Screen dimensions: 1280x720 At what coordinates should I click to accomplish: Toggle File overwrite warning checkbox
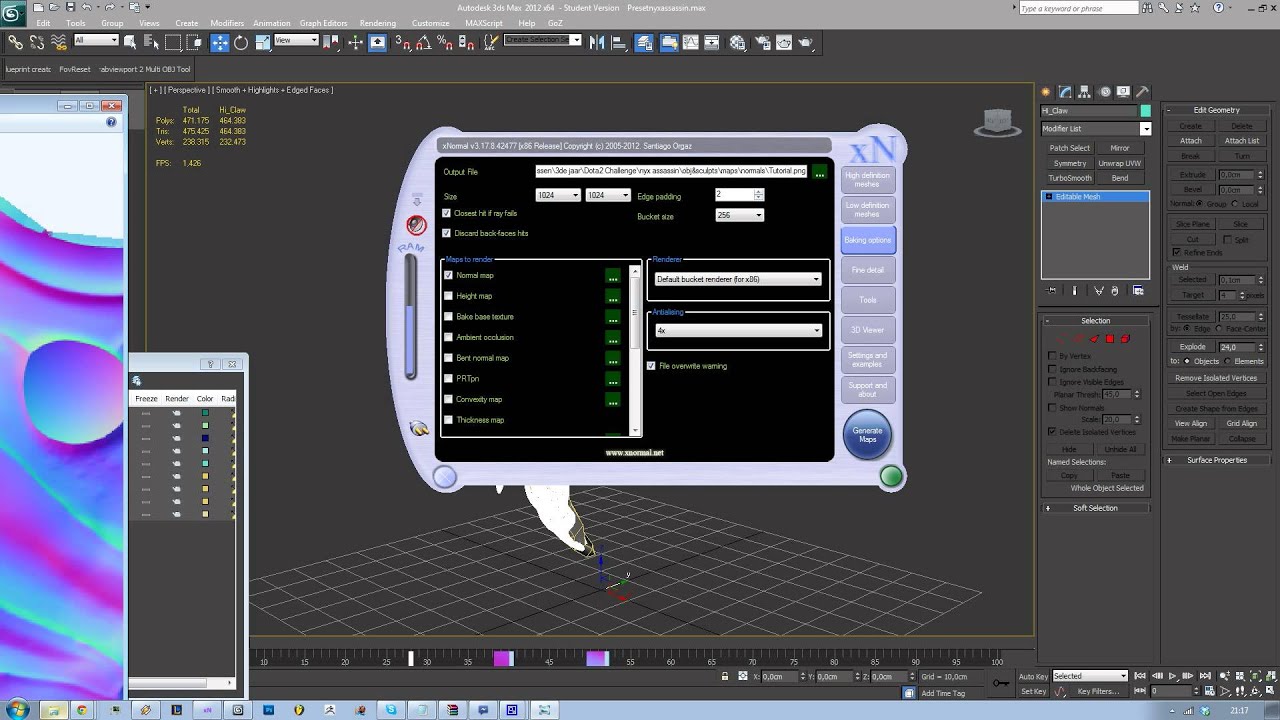pos(651,366)
